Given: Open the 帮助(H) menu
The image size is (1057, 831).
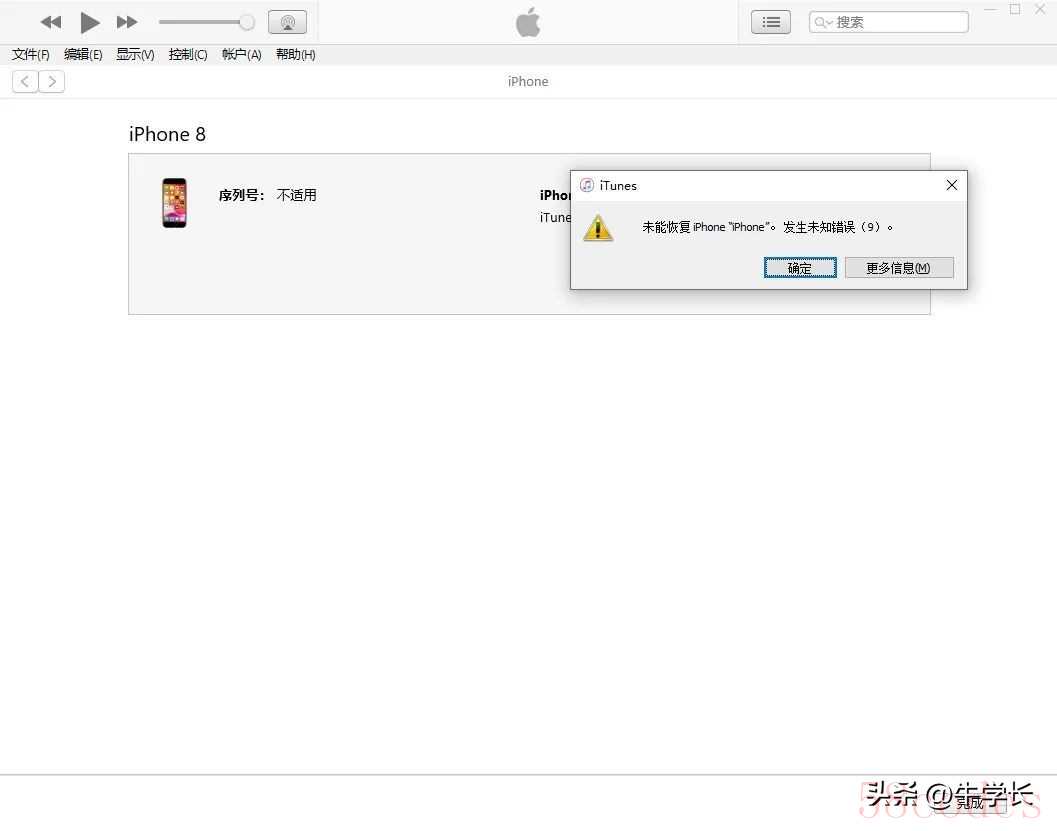Looking at the screenshot, I should click(295, 55).
